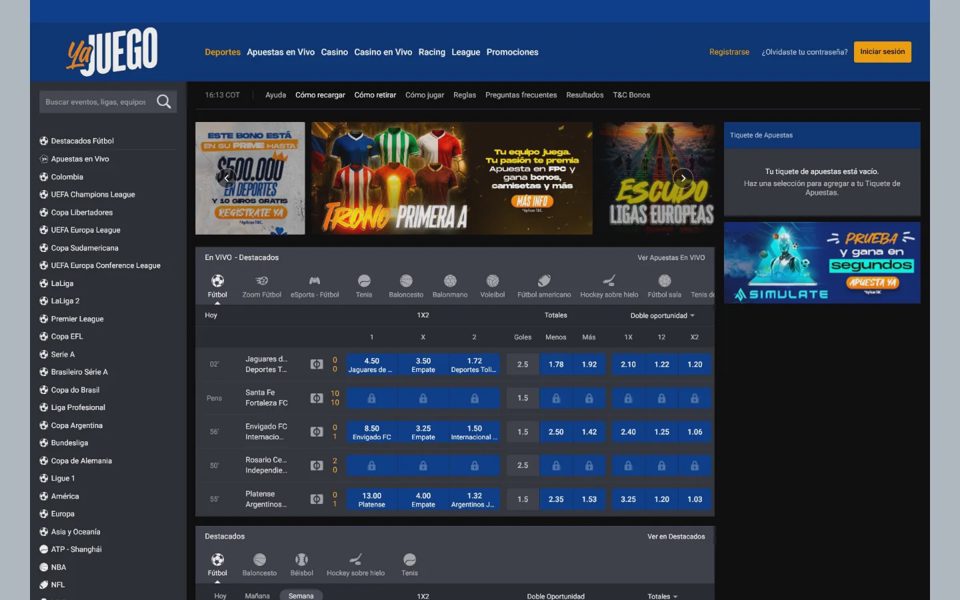Viewport: 960px width, 600px height.
Task: Switch to the Mañana tab
Action: pyautogui.click(x=257, y=596)
